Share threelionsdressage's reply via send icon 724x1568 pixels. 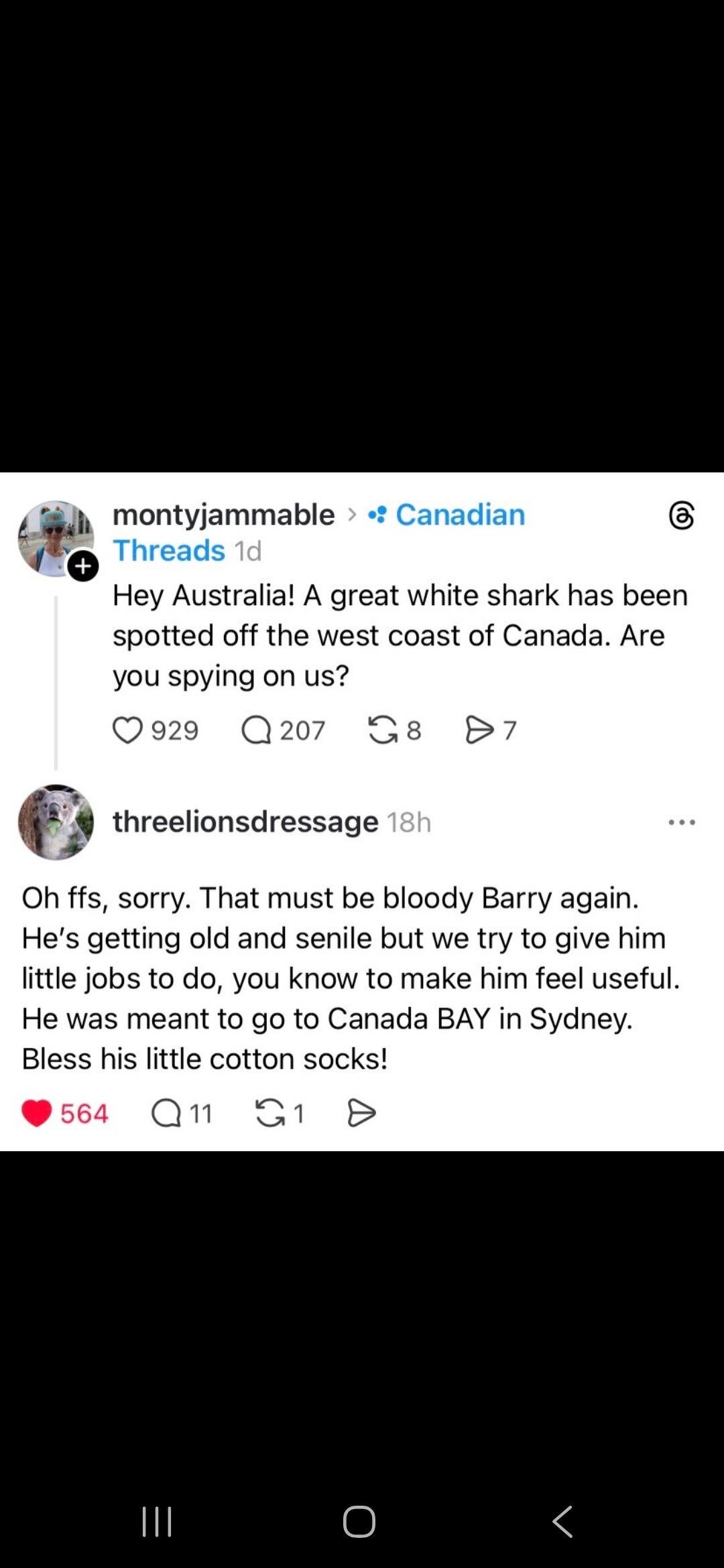(x=362, y=1114)
